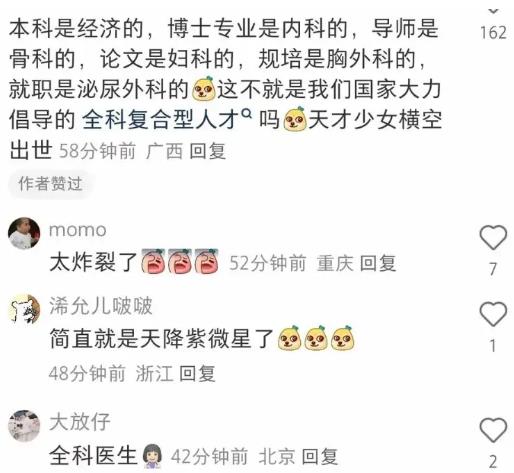
Task: Like momo's comment with heart icon
Action: 493,237
